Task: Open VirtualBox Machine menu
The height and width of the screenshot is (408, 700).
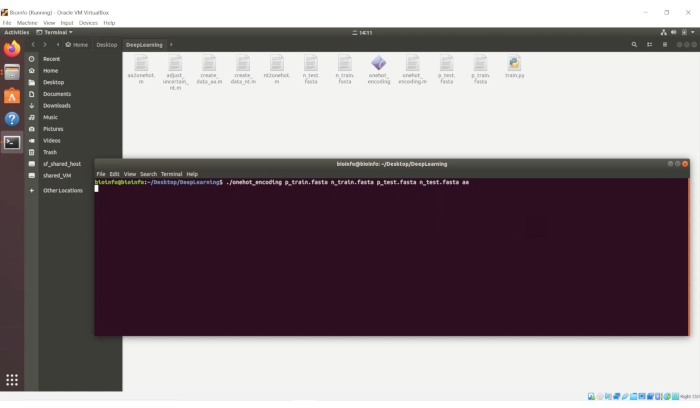Action: (x=27, y=23)
